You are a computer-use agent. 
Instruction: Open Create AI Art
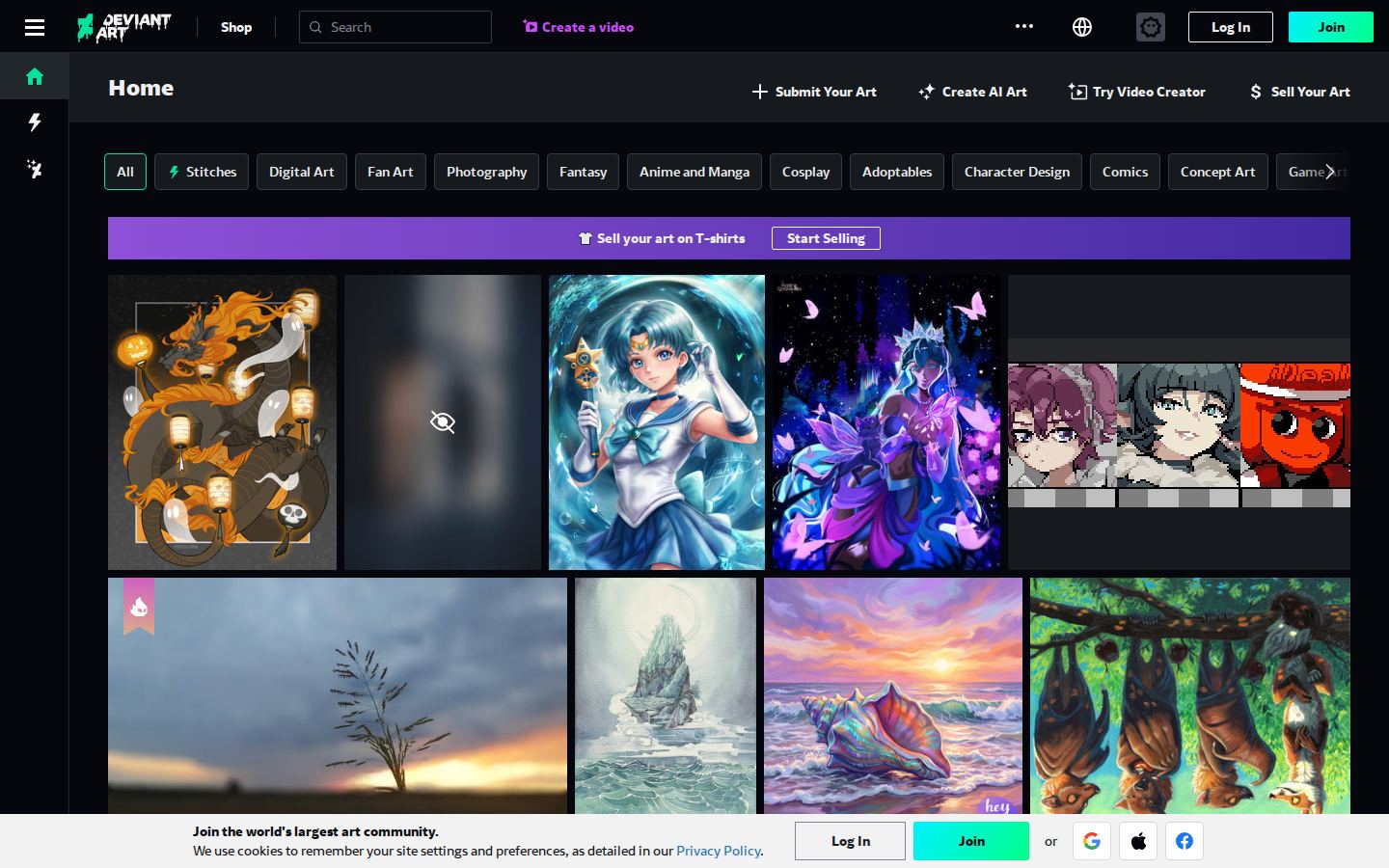pos(972,92)
